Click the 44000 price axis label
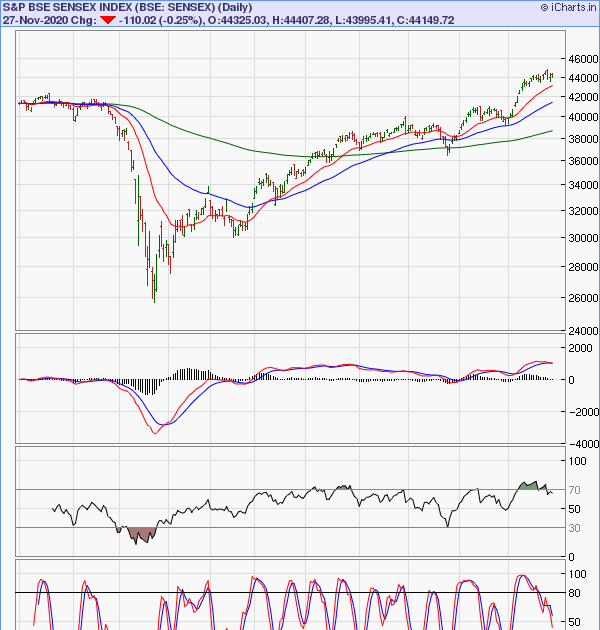Screen dimensions: 600x630 [x=583, y=78]
